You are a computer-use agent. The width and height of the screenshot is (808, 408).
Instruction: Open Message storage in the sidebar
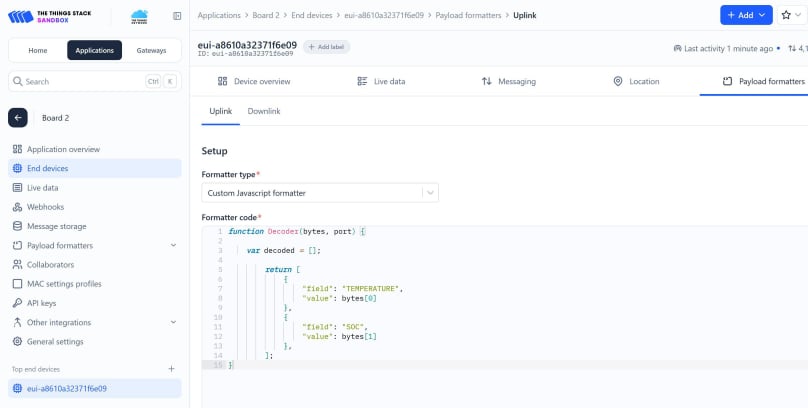pos(95,226)
